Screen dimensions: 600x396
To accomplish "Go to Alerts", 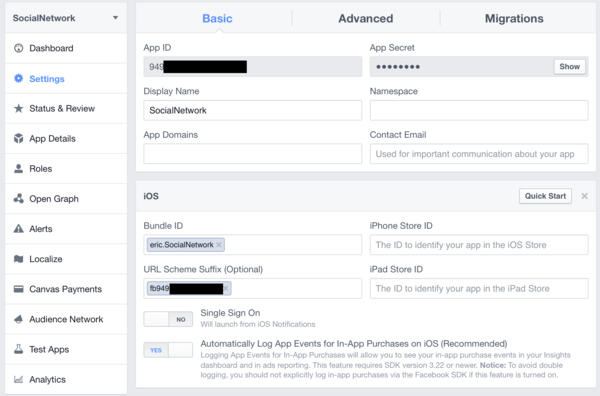I will pyautogui.click(x=66, y=229).
